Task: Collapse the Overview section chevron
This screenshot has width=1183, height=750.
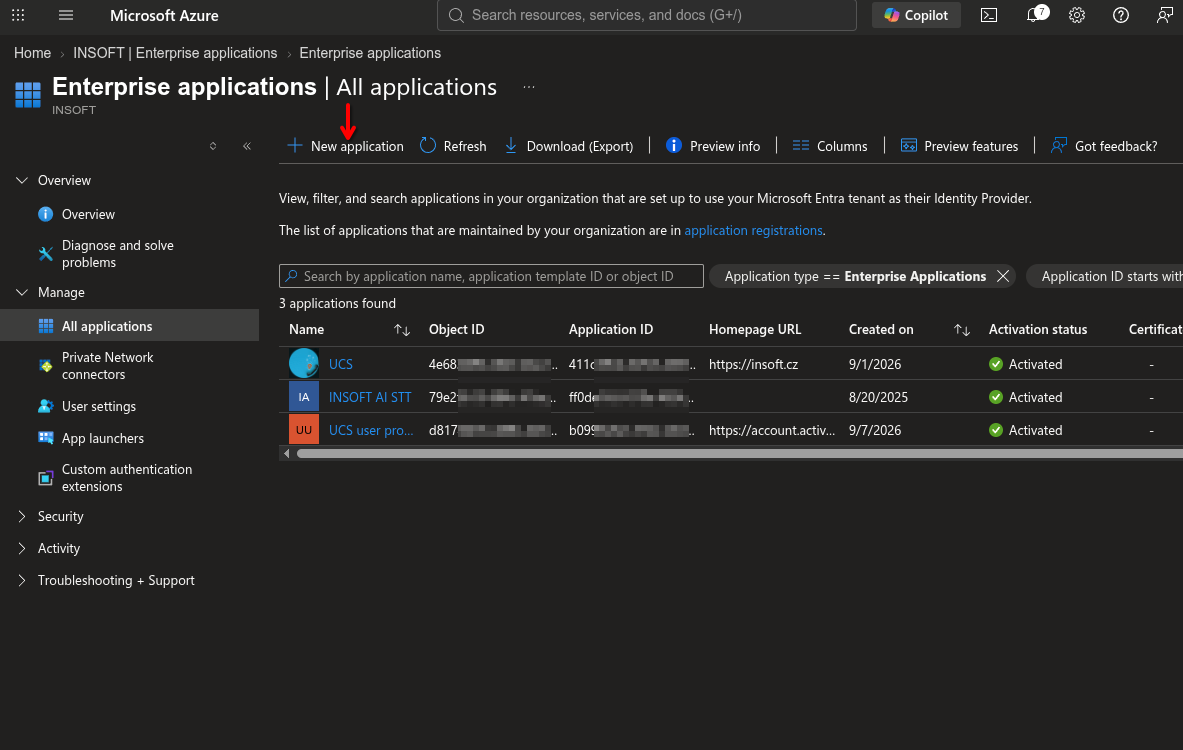Action: point(22,180)
